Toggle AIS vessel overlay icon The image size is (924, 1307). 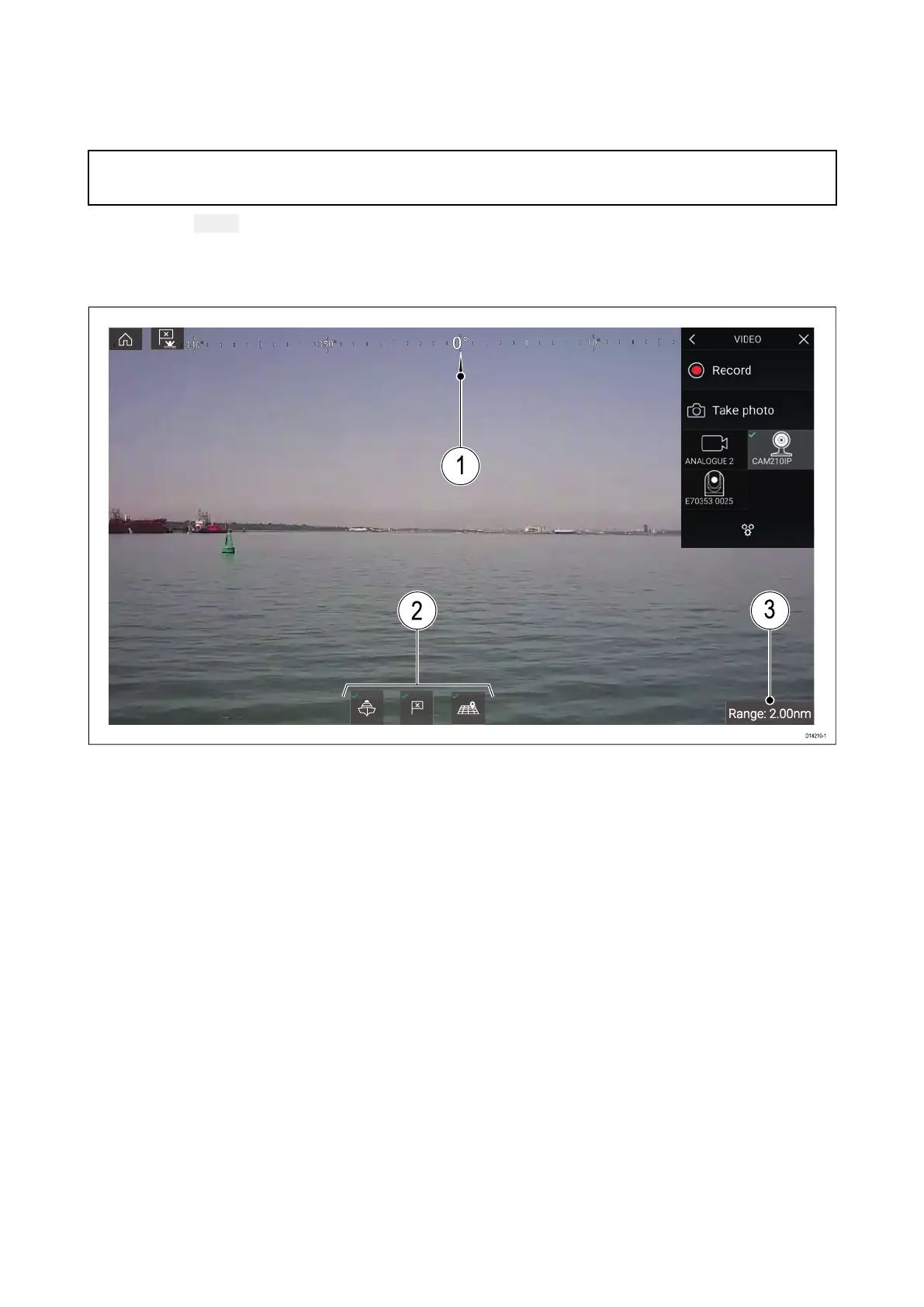point(367,708)
